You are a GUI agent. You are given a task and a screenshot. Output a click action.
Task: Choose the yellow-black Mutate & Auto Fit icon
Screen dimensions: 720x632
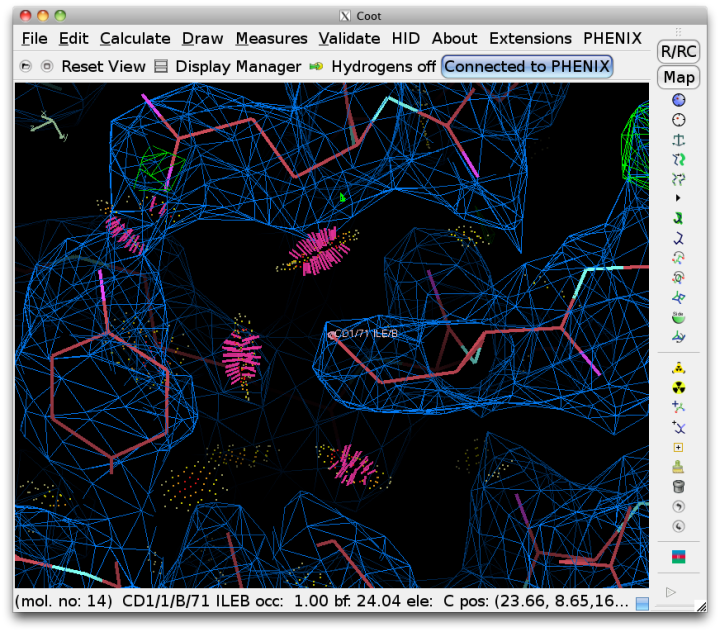pyautogui.click(x=679, y=387)
